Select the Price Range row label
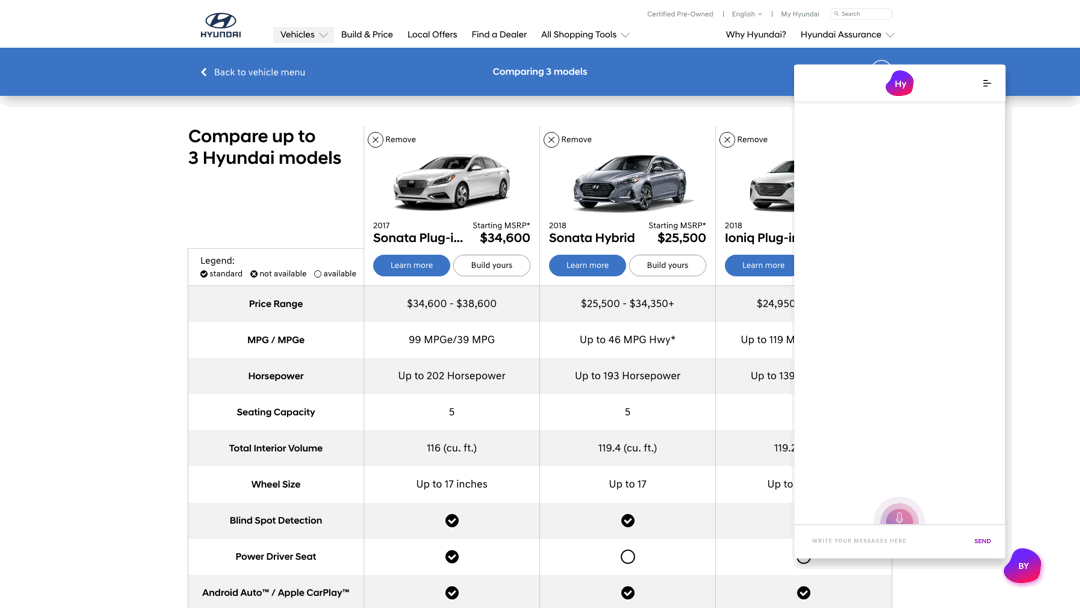Image resolution: width=1080 pixels, height=608 pixels. tap(276, 304)
